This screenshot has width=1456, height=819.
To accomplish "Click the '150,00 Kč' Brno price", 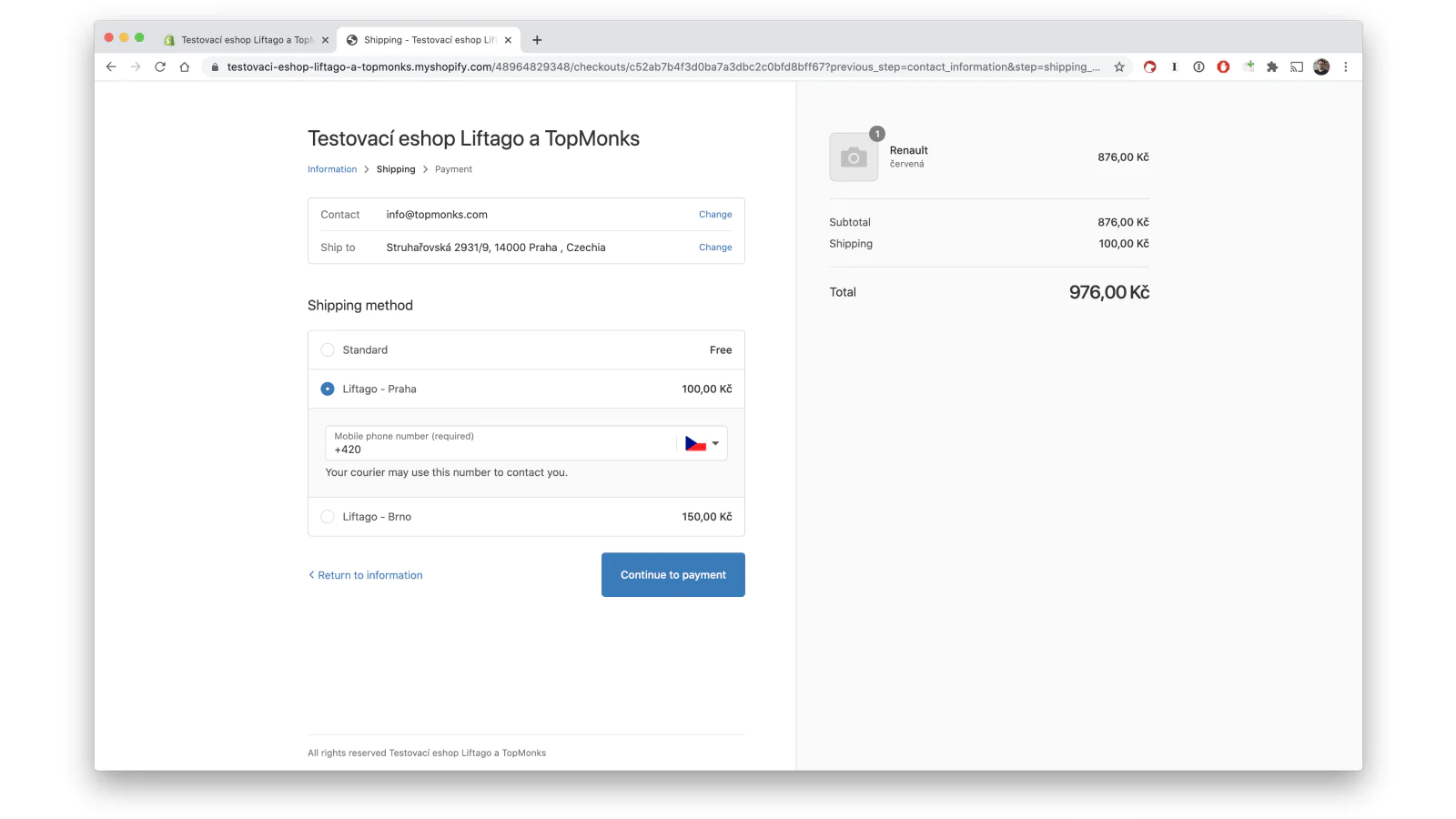I will click(x=707, y=517).
